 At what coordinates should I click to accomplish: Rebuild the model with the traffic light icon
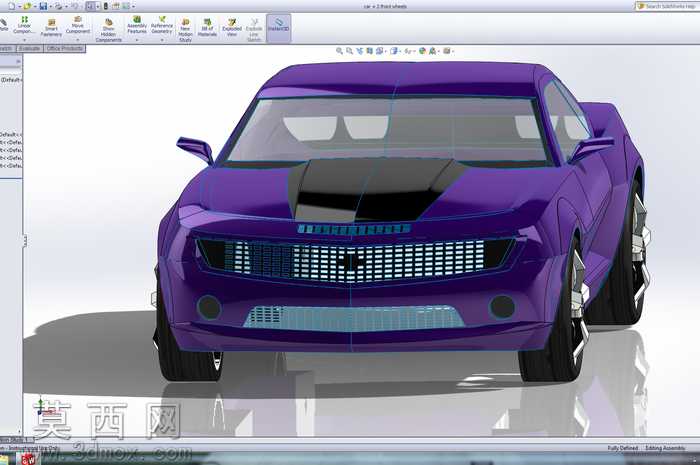[x=106, y=6]
